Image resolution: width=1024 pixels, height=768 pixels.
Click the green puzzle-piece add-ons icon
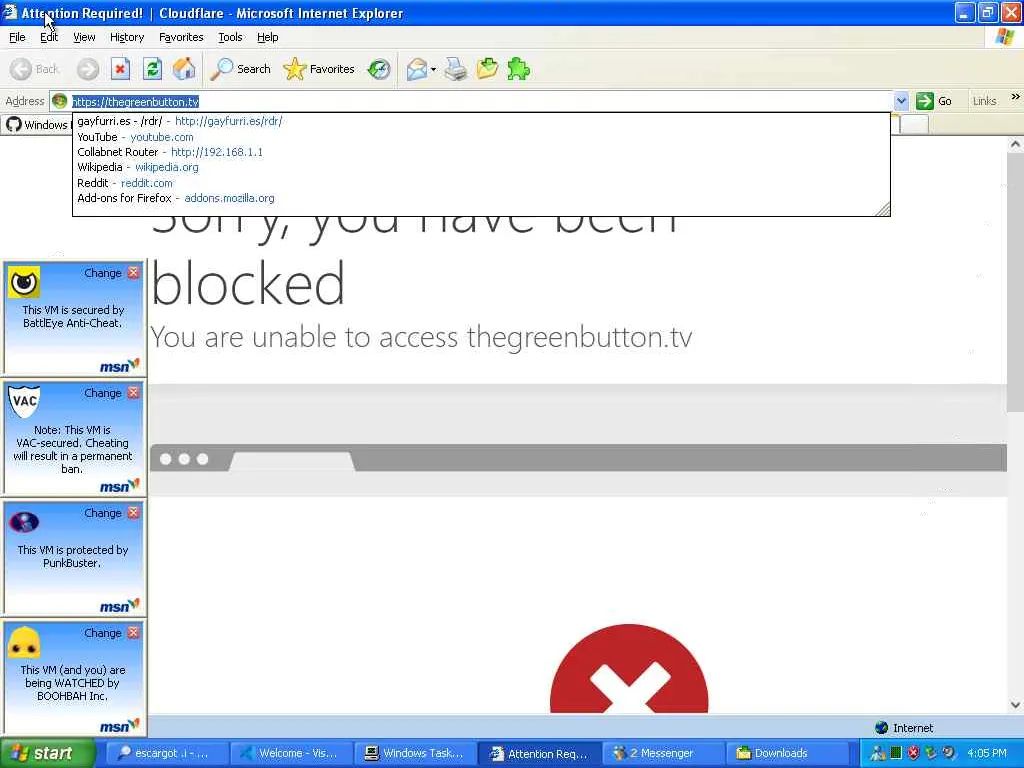519,69
